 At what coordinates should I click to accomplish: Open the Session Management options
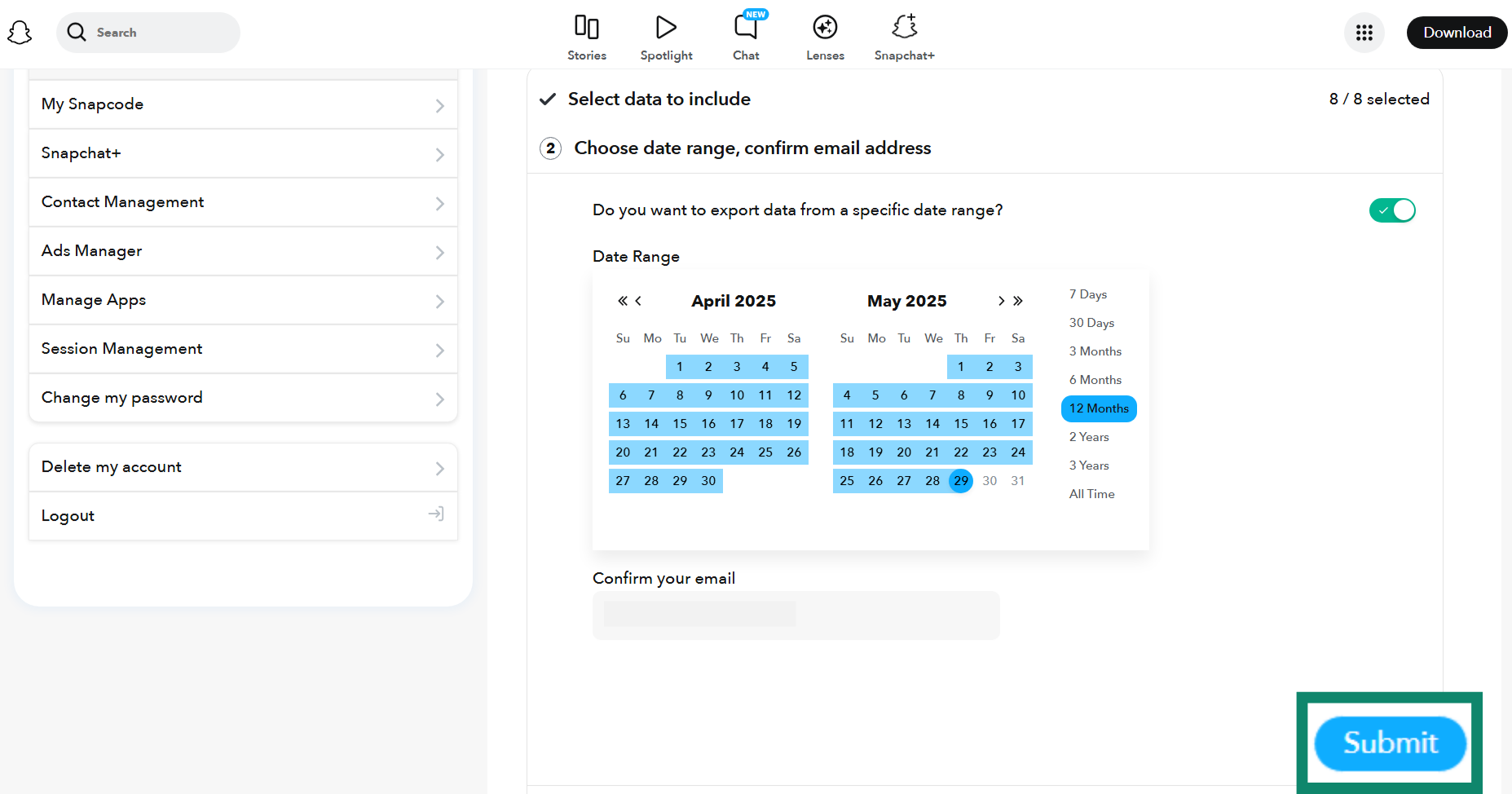point(243,349)
